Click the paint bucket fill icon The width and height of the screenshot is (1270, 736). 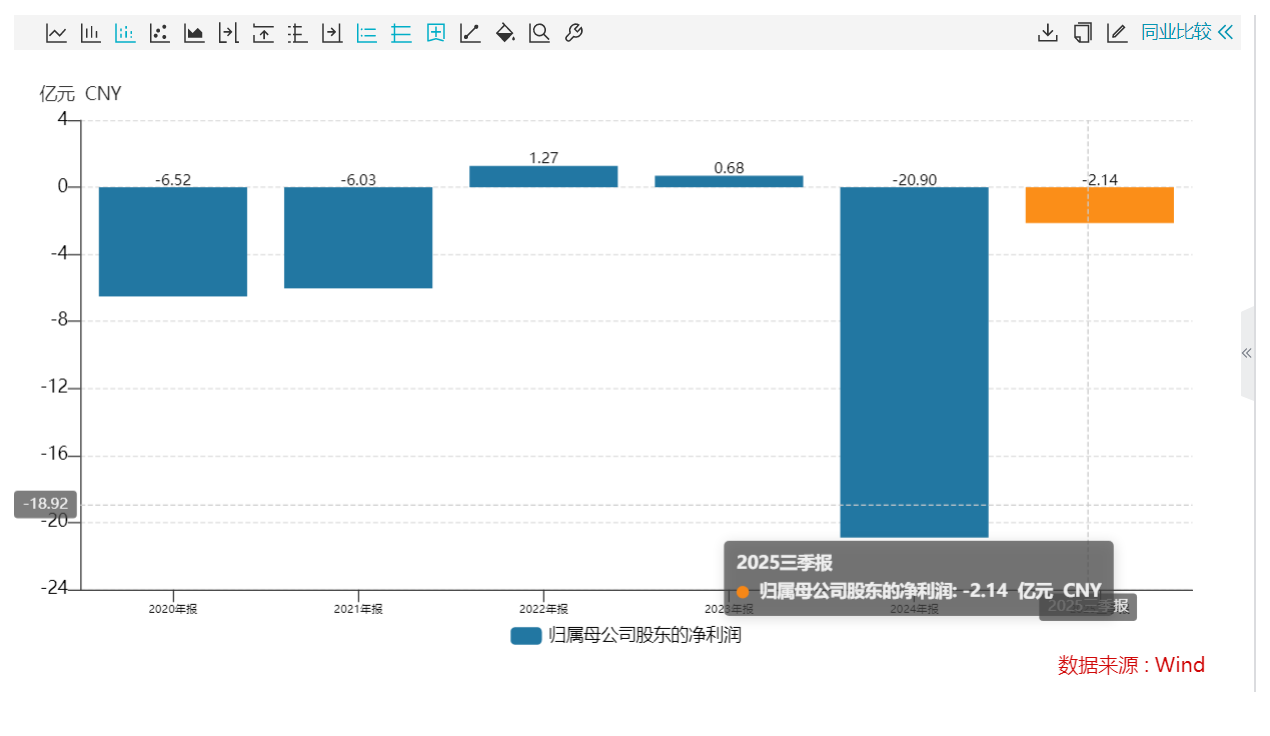(x=505, y=33)
